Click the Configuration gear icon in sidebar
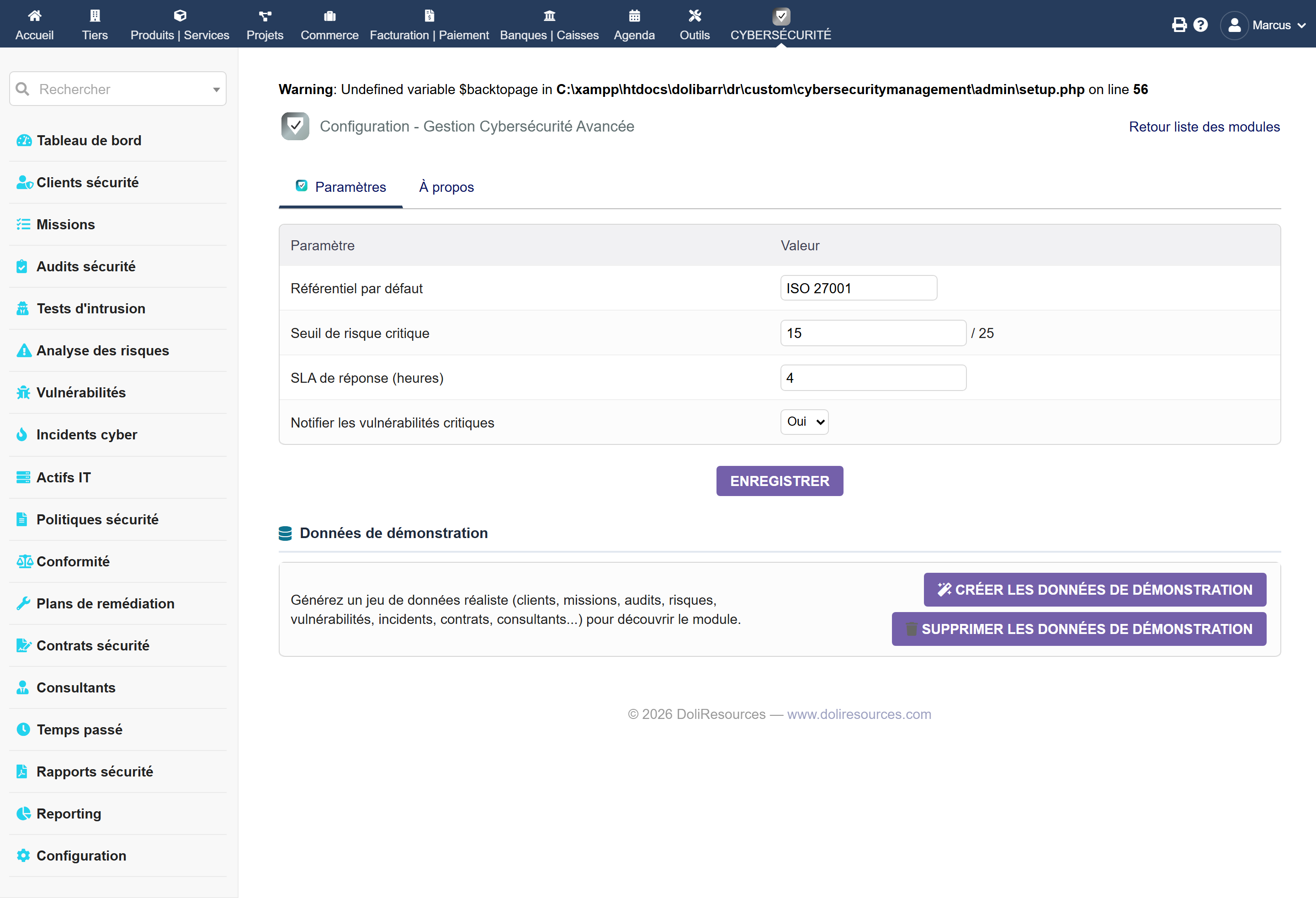Screen dimensions: 1316x898 [x=23, y=856]
